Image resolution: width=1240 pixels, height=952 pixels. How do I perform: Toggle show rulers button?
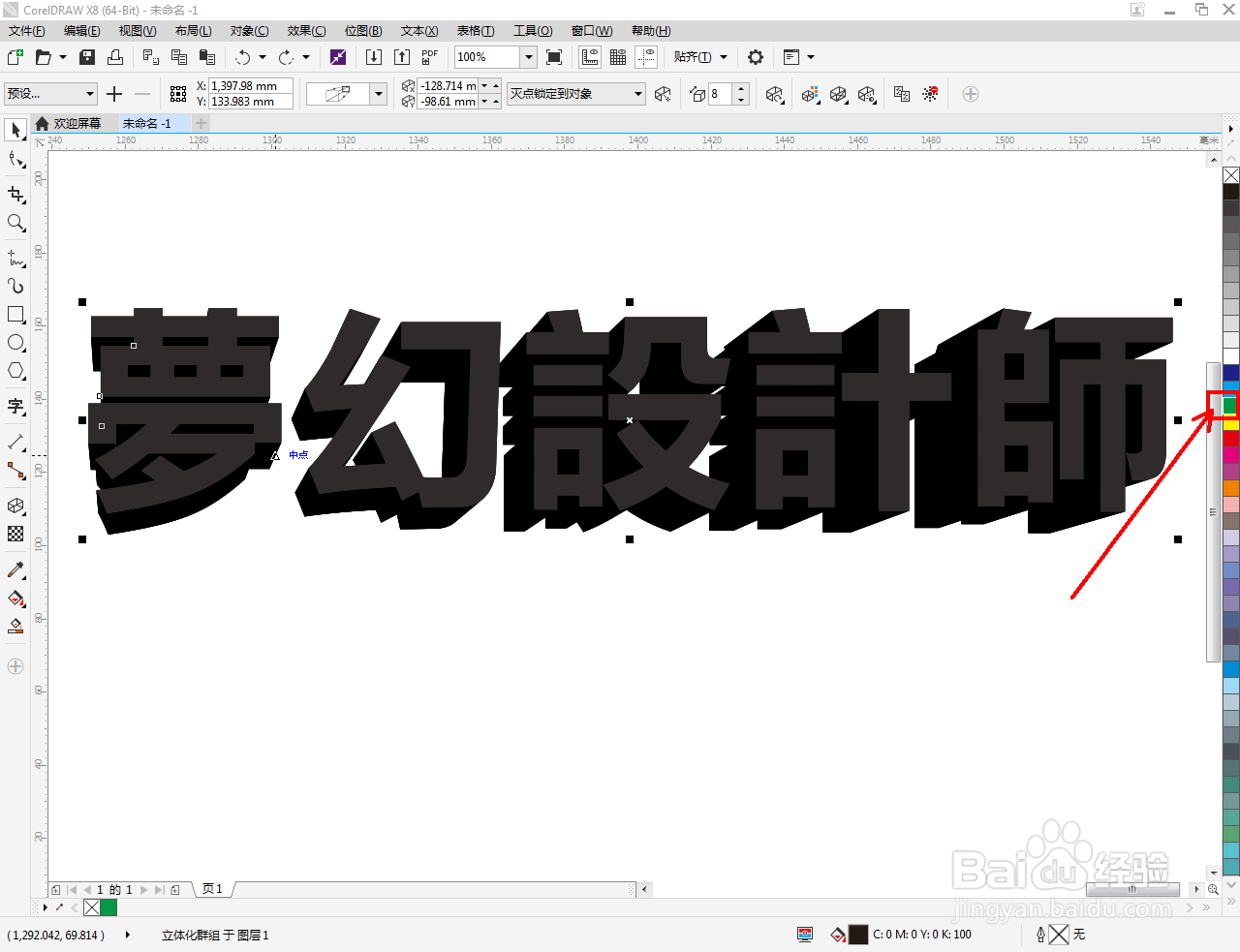[590, 57]
